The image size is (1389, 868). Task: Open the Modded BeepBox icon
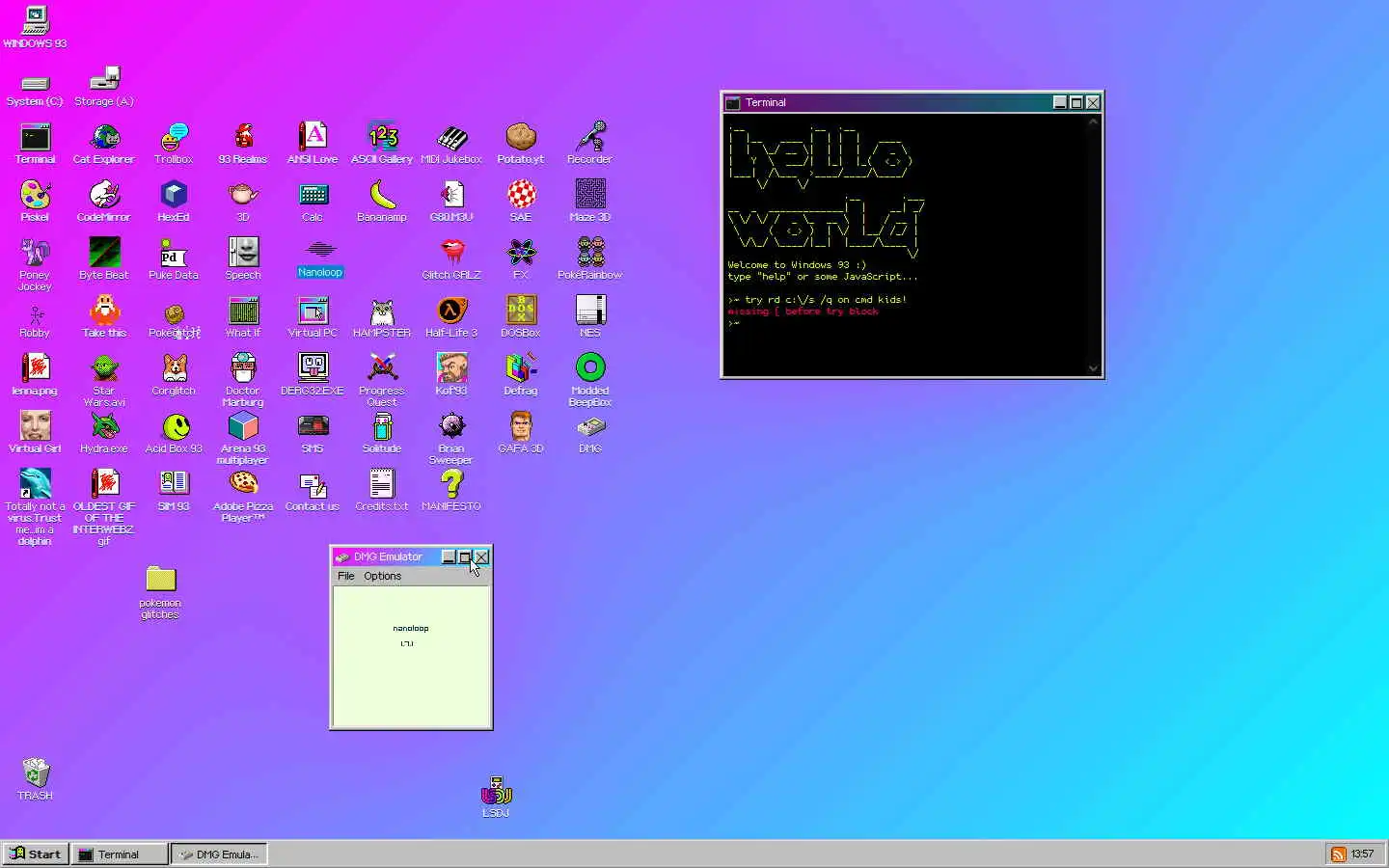[x=590, y=380]
